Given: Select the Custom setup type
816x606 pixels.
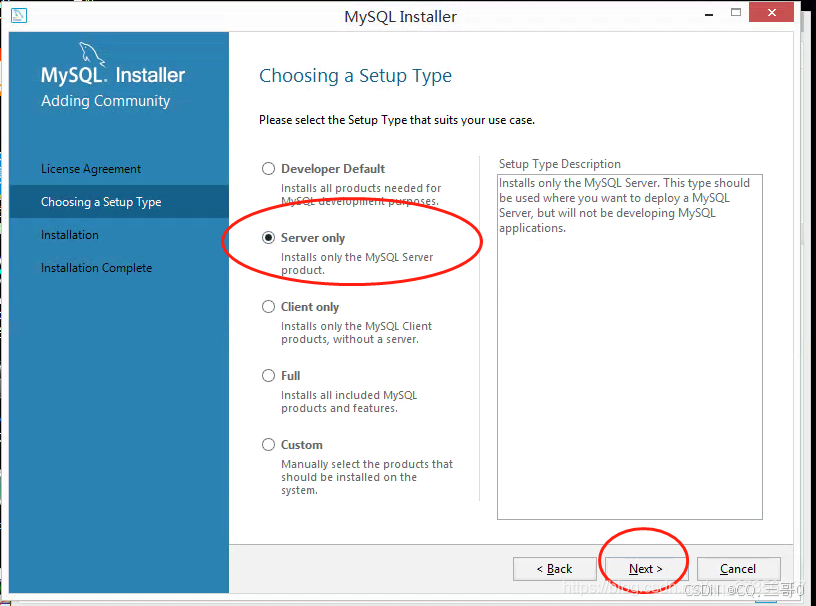Looking at the screenshot, I should (268, 445).
